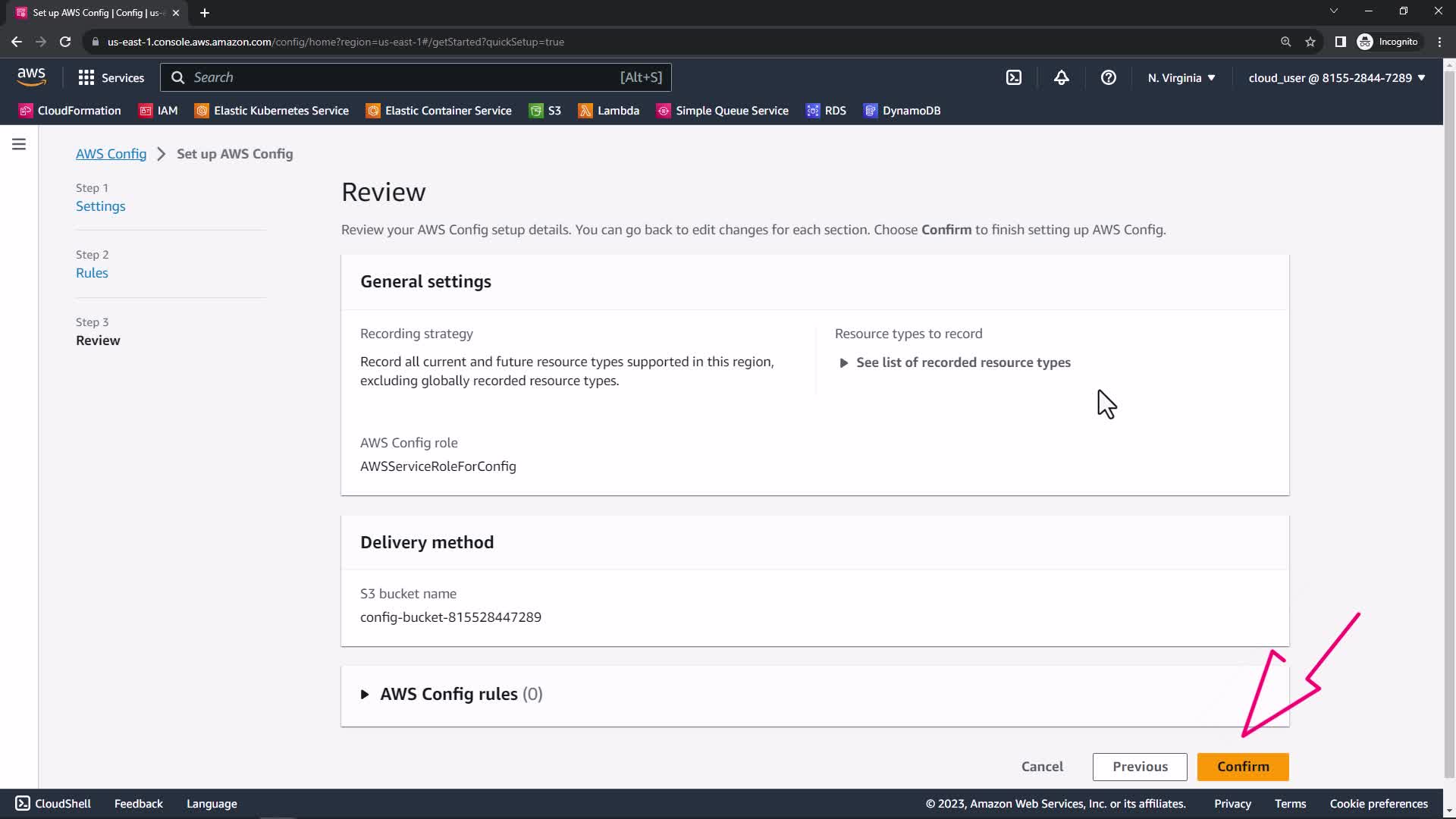Bookmark this page with the star icon
Screen dimensions: 1456x819
[x=1310, y=42]
